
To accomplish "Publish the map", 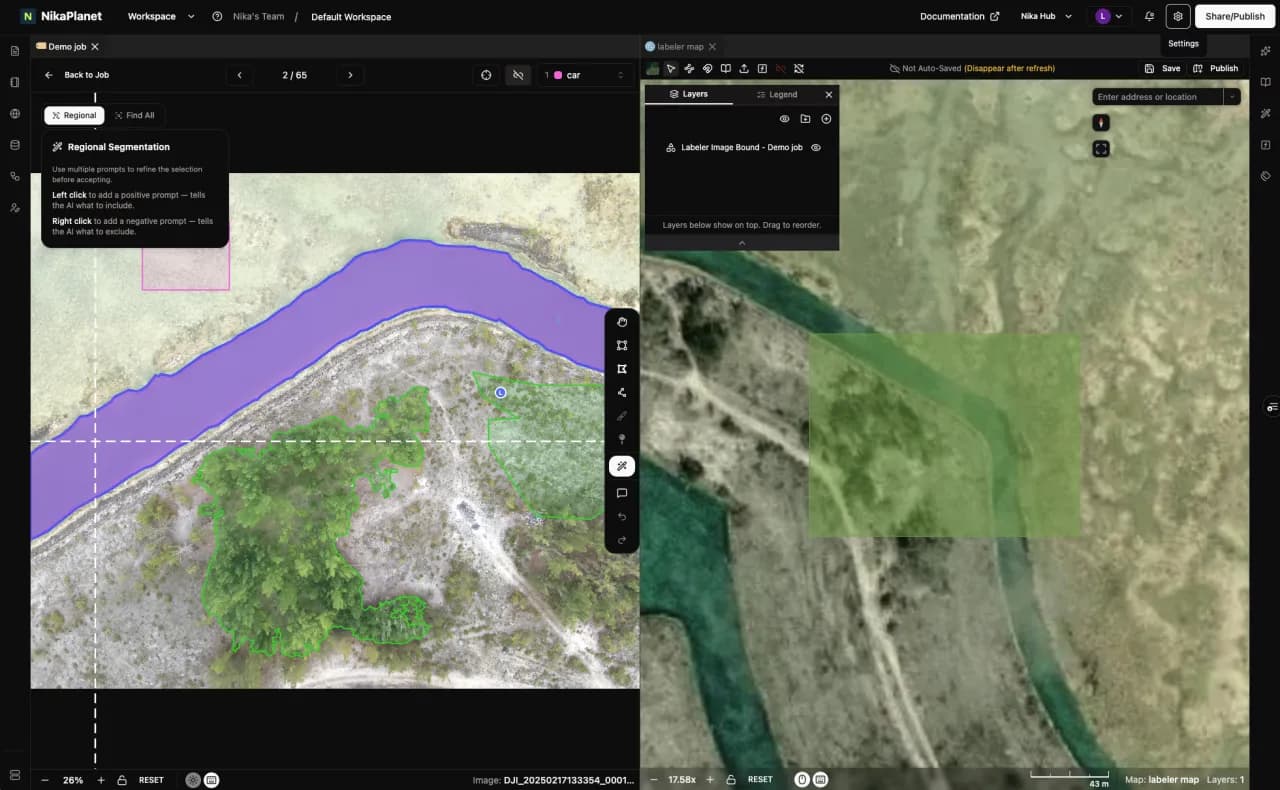I will pyautogui.click(x=1216, y=68).
